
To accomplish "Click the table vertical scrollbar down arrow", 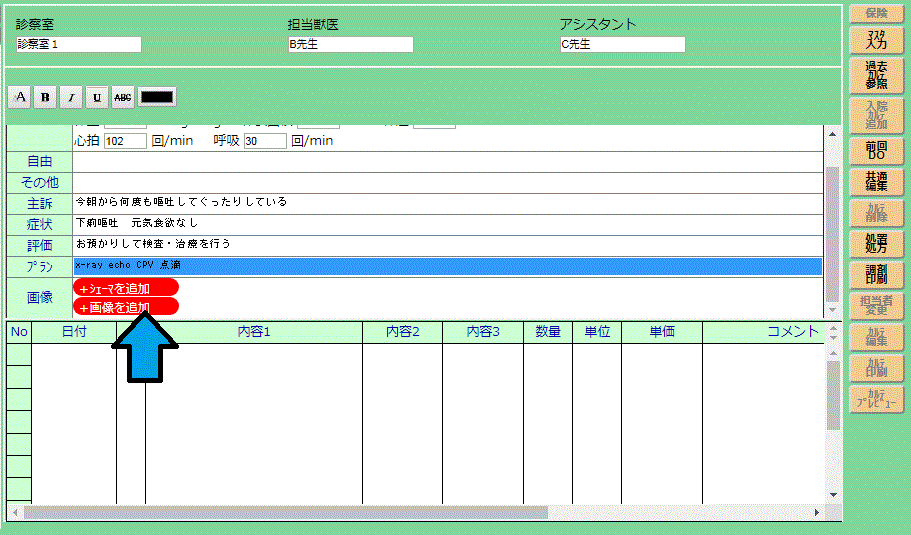I will coord(833,495).
